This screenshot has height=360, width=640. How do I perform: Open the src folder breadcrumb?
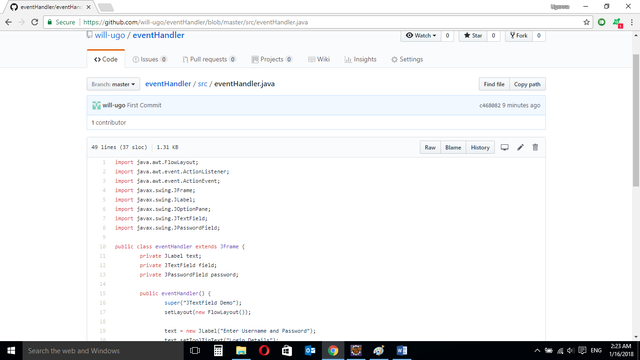tap(202, 84)
